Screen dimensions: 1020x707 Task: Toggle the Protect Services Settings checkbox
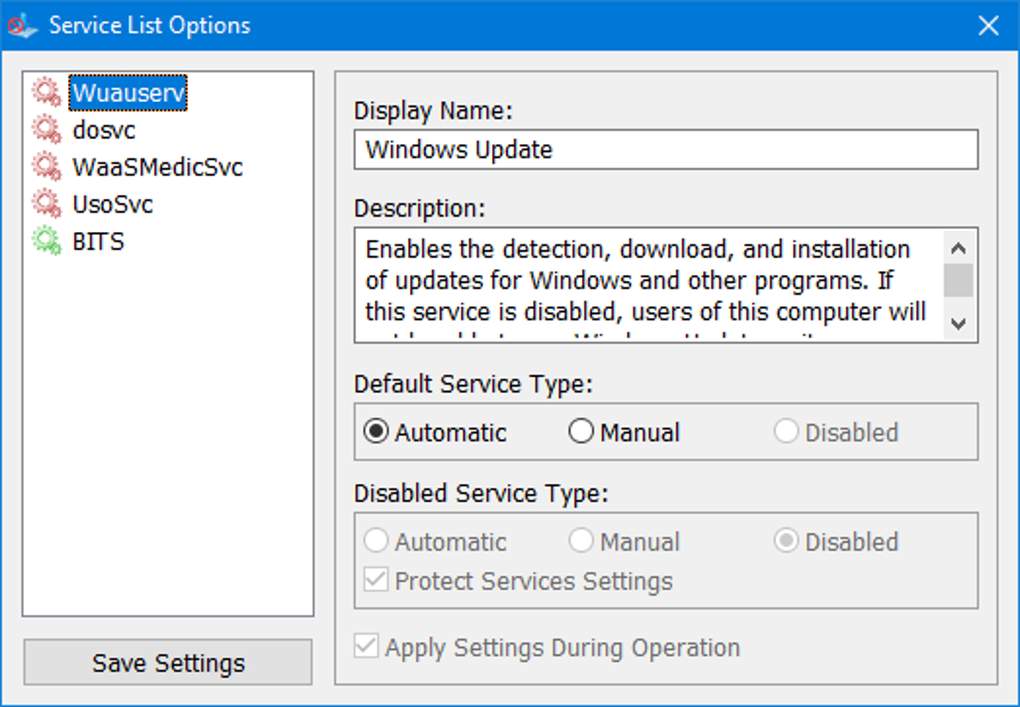tap(376, 581)
